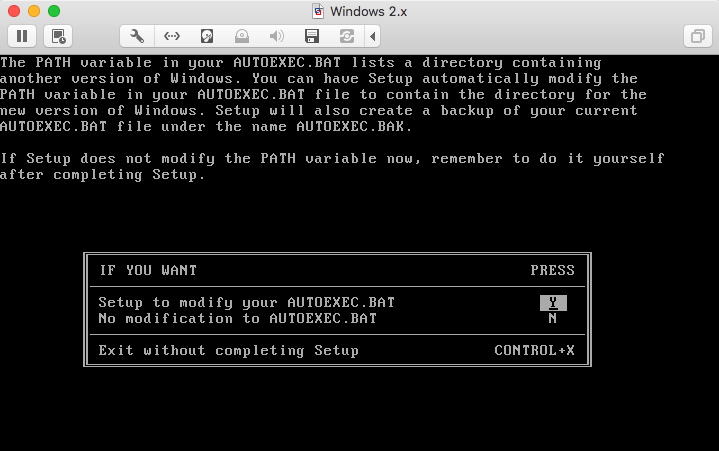
Task: Select the highlighted Y option
Action: [x=553, y=303]
